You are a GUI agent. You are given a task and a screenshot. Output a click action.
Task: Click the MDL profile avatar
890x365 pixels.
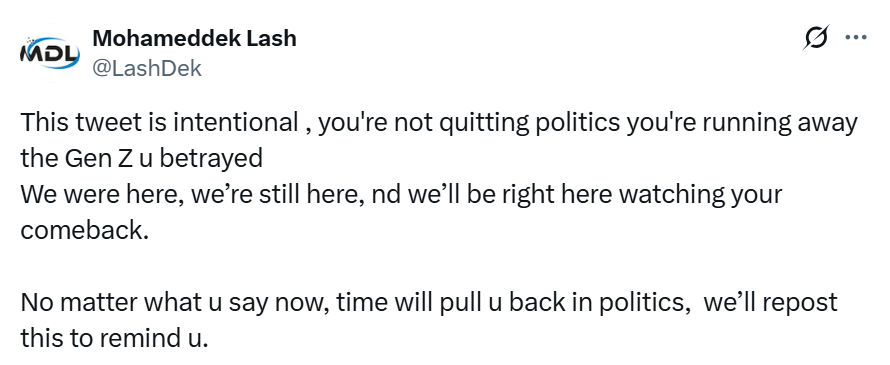[x=49, y=53]
